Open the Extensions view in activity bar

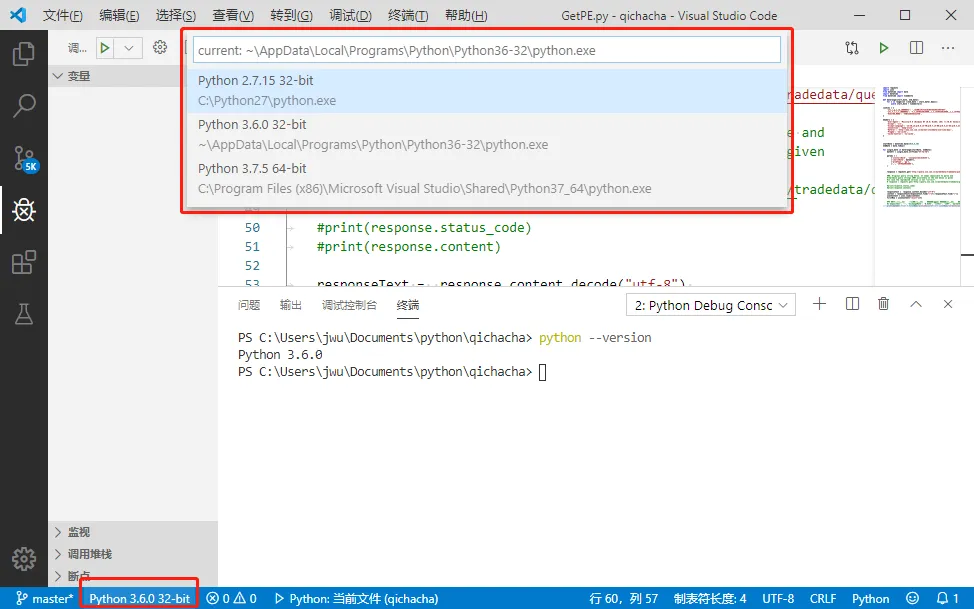(24, 262)
